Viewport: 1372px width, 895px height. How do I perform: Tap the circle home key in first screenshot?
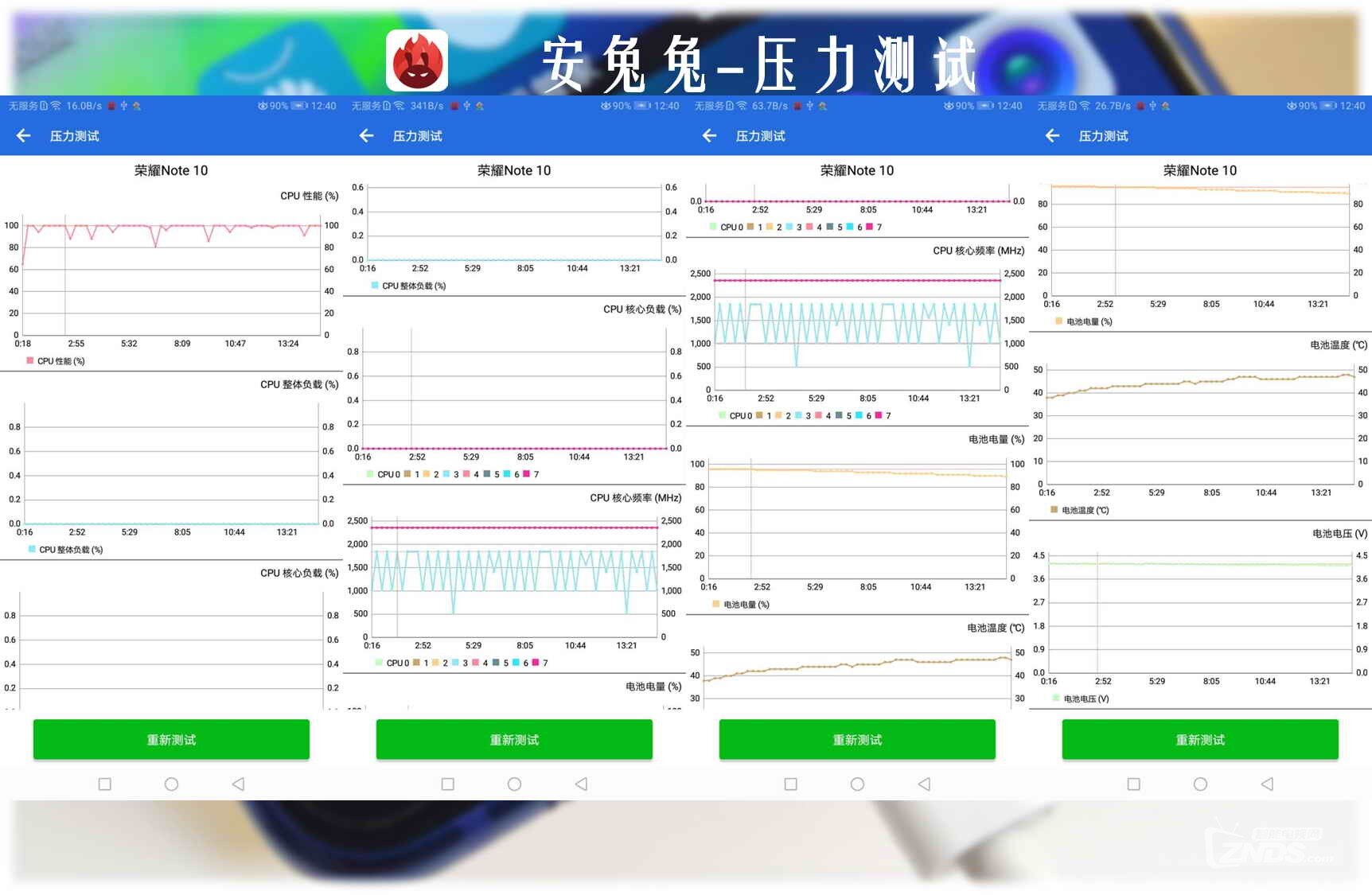click(x=171, y=784)
